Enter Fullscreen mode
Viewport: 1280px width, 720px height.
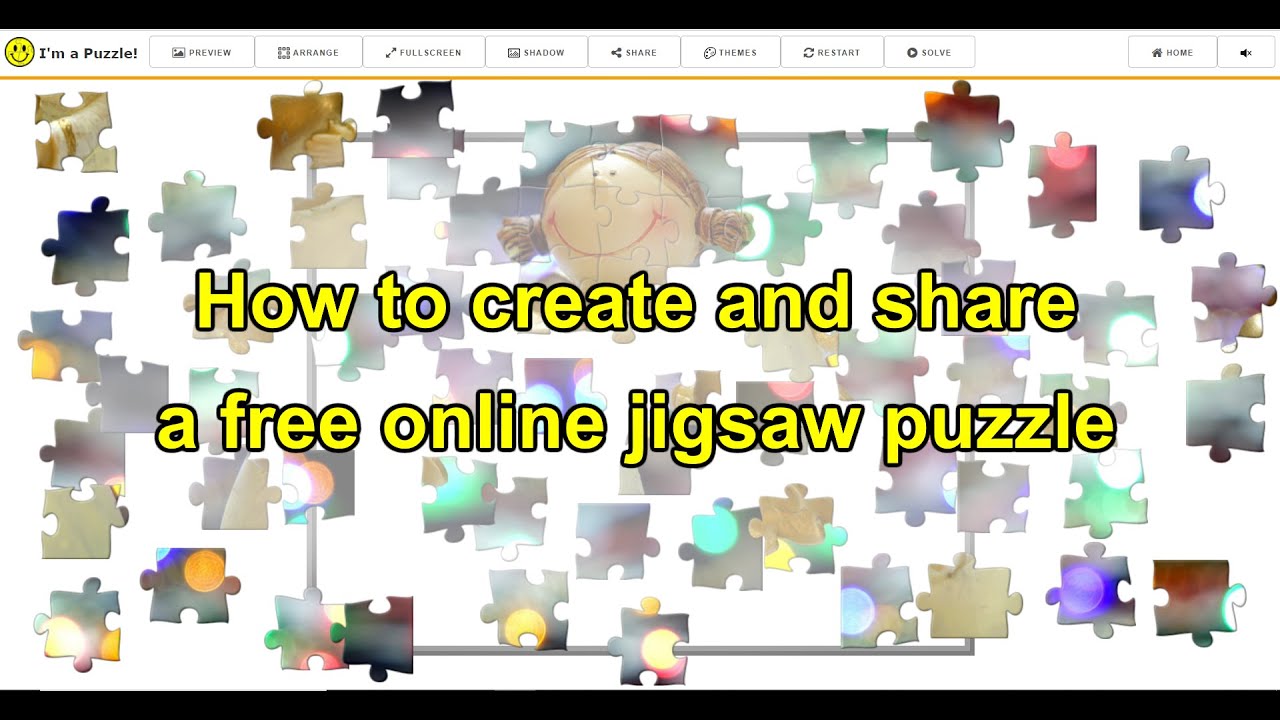pos(424,52)
